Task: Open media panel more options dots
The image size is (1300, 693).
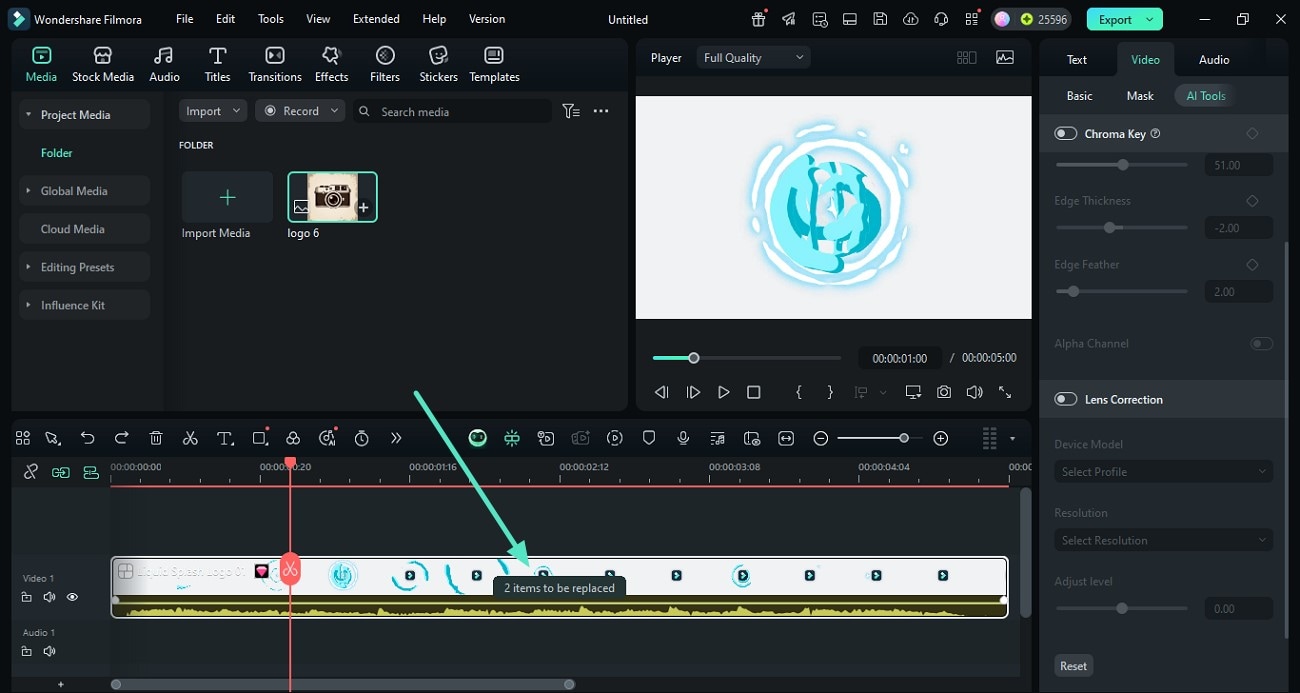Action: [x=601, y=111]
